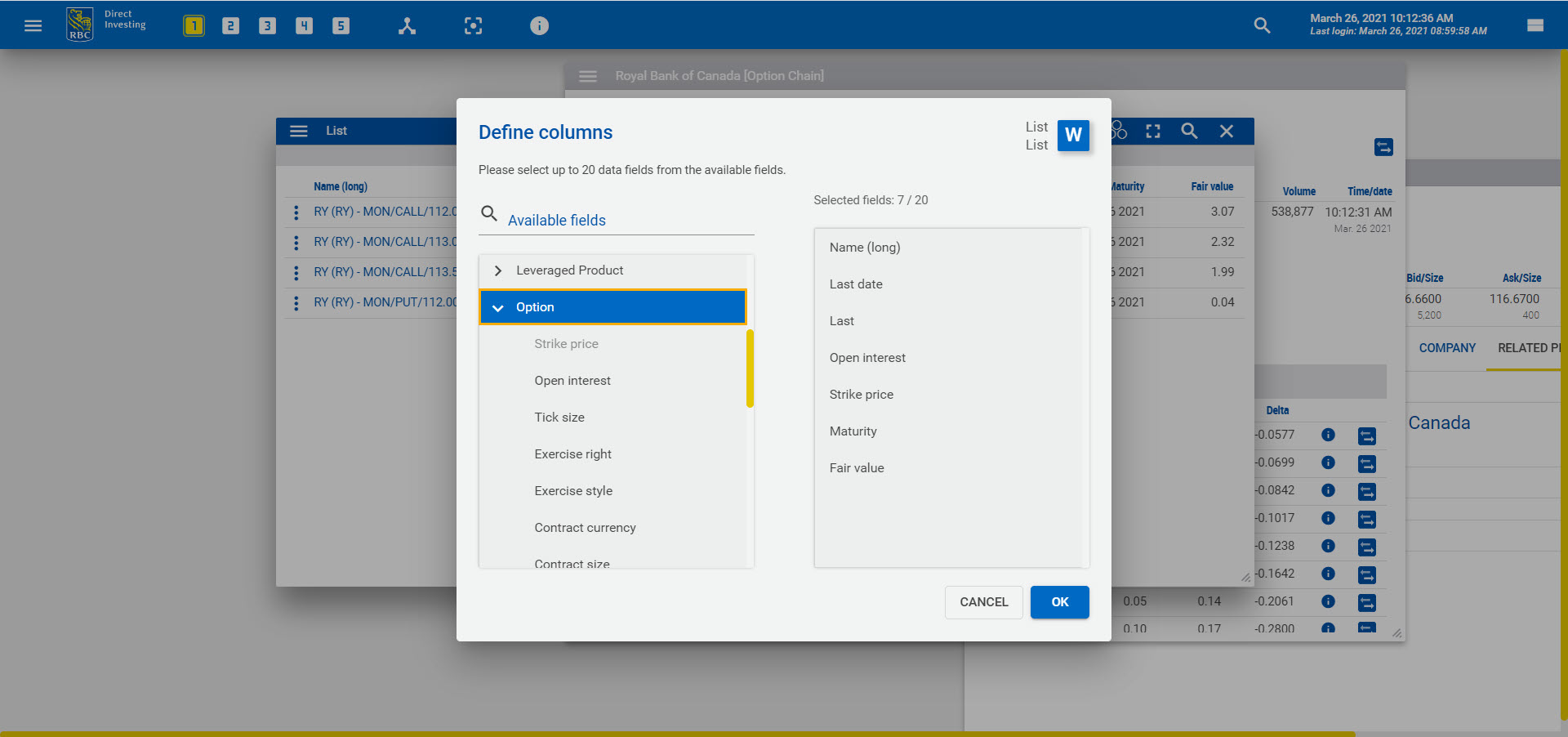
Task: Click the info bubble beside Delta value -0.2061
Action: (1329, 603)
